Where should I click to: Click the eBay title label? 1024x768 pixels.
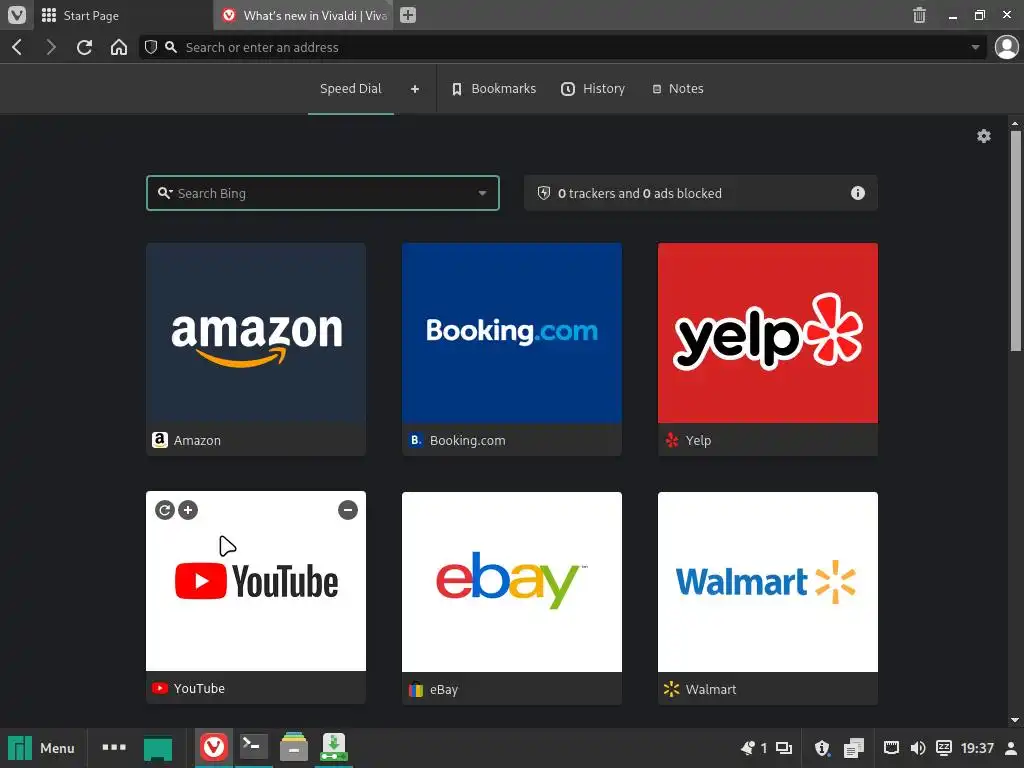click(444, 689)
